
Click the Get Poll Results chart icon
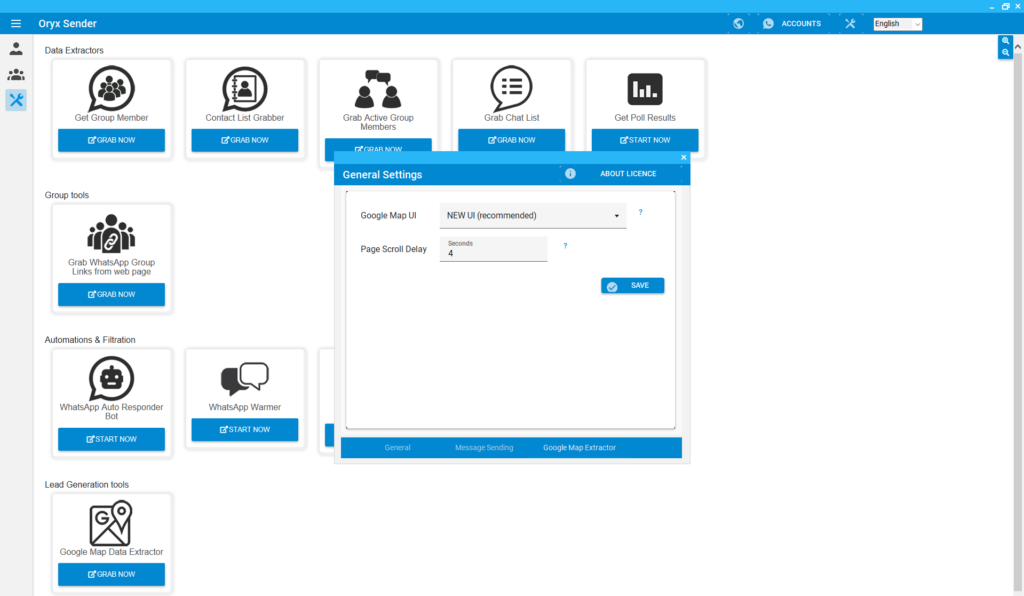[x=645, y=89]
